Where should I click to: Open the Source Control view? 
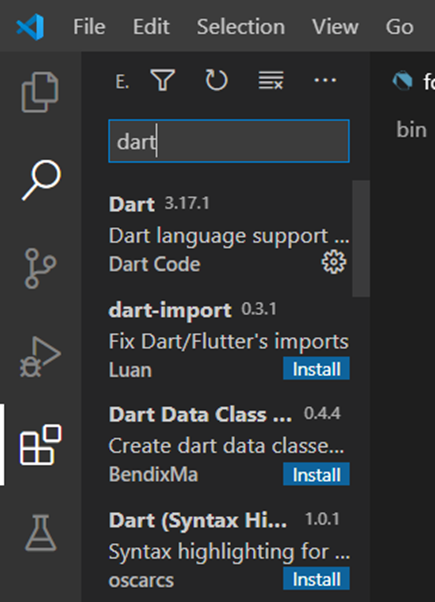pyautogui.click(x=40, y=268)
